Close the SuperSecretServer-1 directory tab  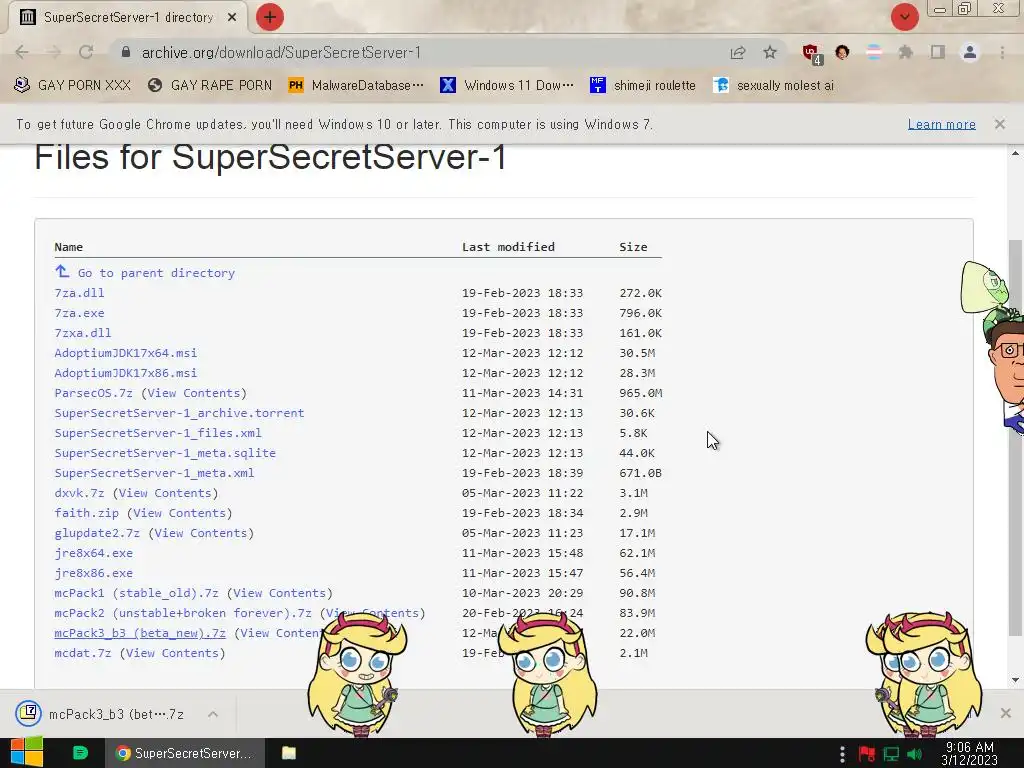232,18
